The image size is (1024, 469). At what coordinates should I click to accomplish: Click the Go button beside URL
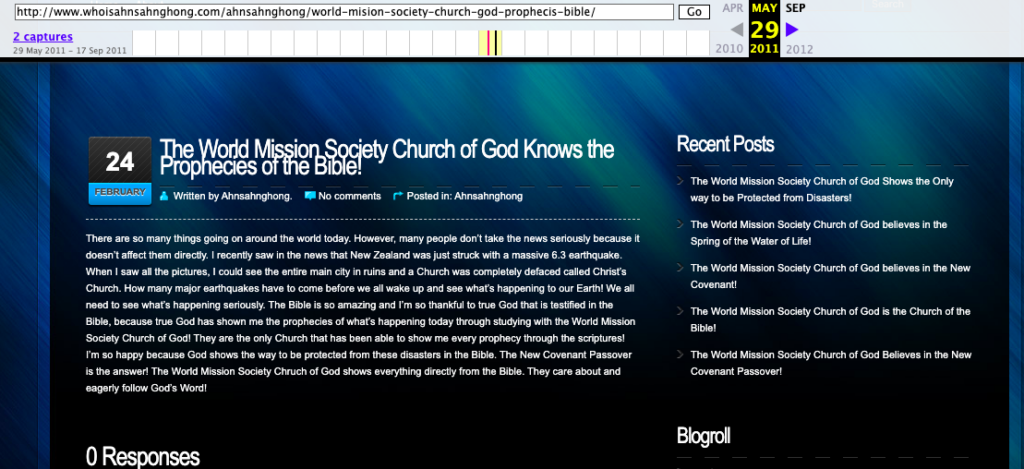[x=694, y=12]
